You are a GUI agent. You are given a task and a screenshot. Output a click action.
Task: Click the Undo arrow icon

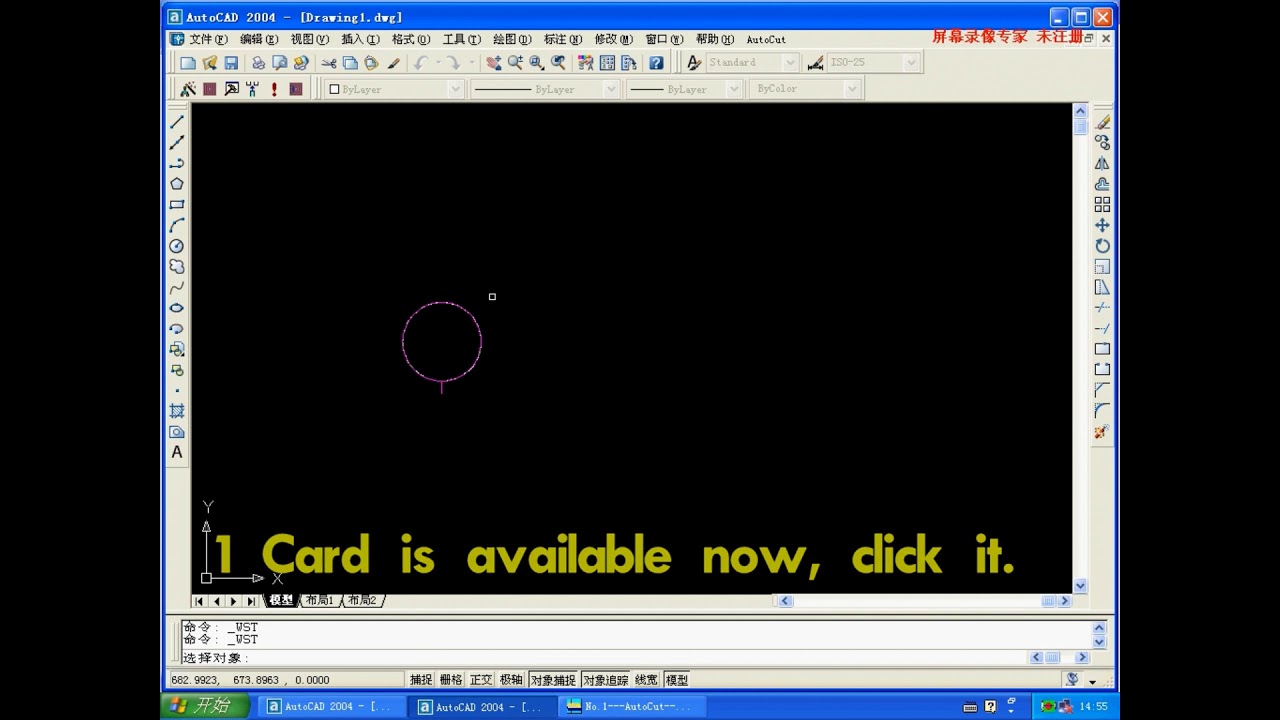coord(421,63)
